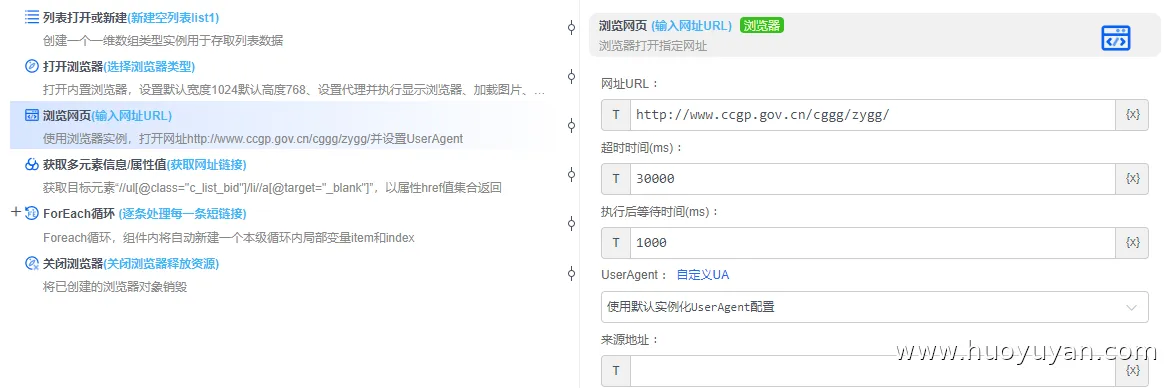Image resolution: width=1167 pixels, height=388 pixels.
Task: Click the 超时时间 input showing 30000
Action: point(873,179)
